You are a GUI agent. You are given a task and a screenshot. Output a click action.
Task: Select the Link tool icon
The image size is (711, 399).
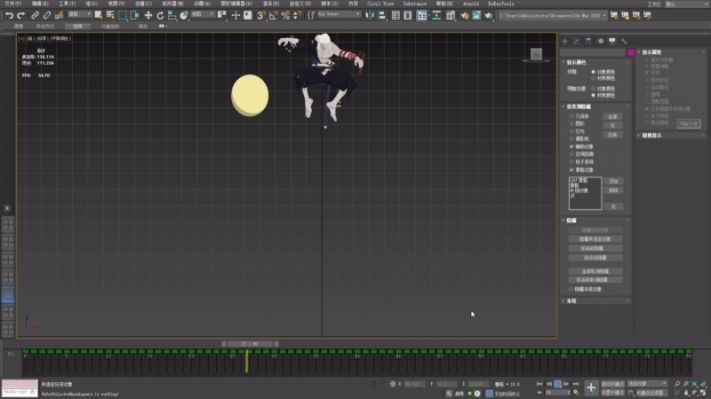pyautogui.click(x=35, y=15)
